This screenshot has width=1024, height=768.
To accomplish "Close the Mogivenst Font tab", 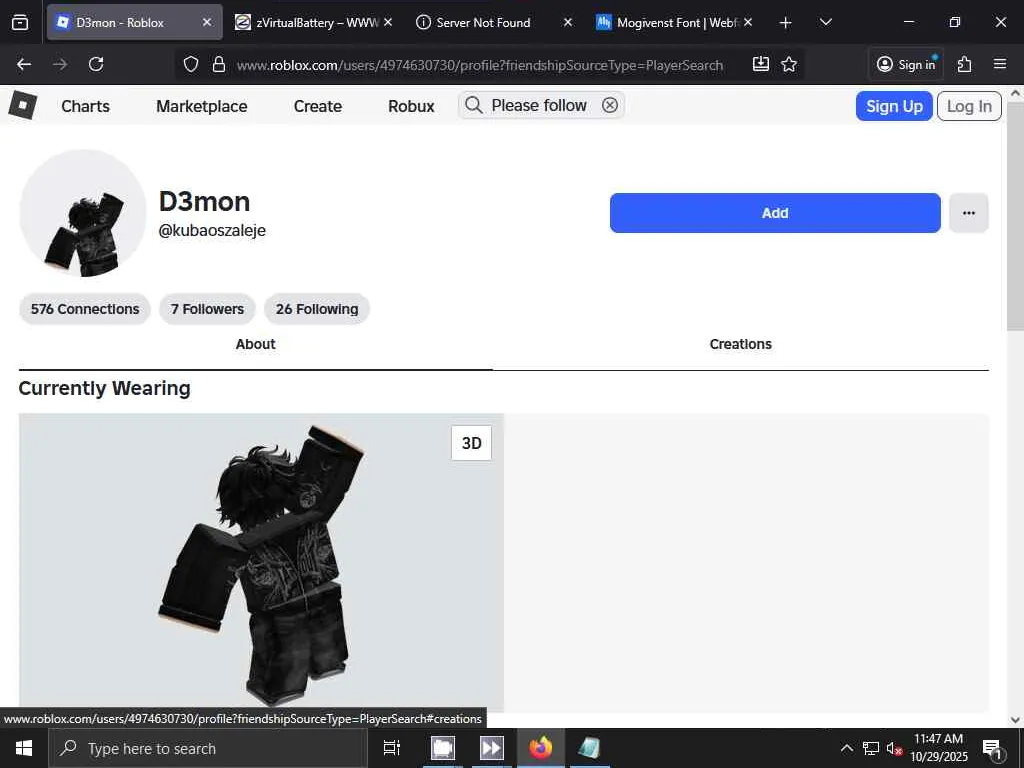I will (x=748, y=22).
